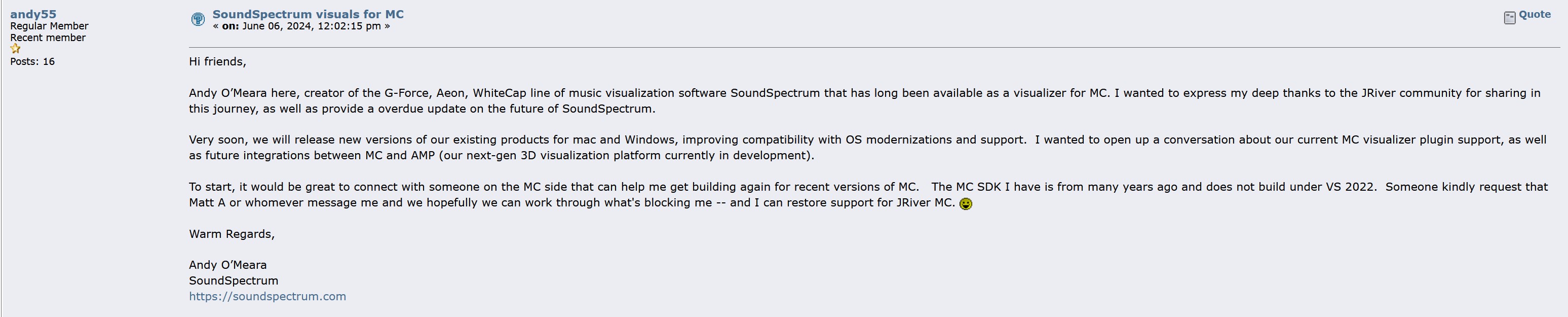Click the 'SoundSpectrum' signature line above the URL
1568x317 pixels.
pos(233,281)
